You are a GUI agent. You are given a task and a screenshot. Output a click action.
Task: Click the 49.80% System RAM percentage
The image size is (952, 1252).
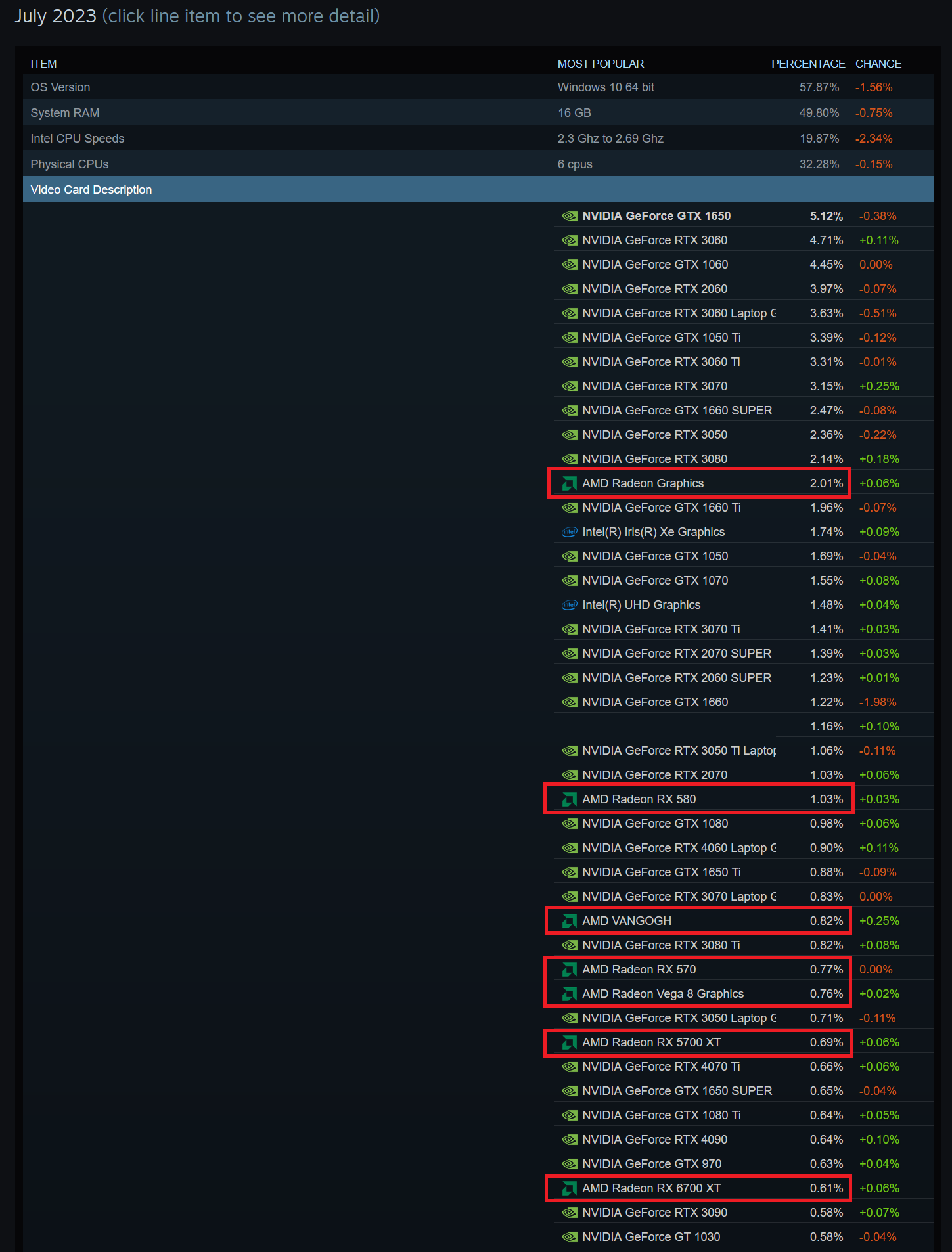819,113
